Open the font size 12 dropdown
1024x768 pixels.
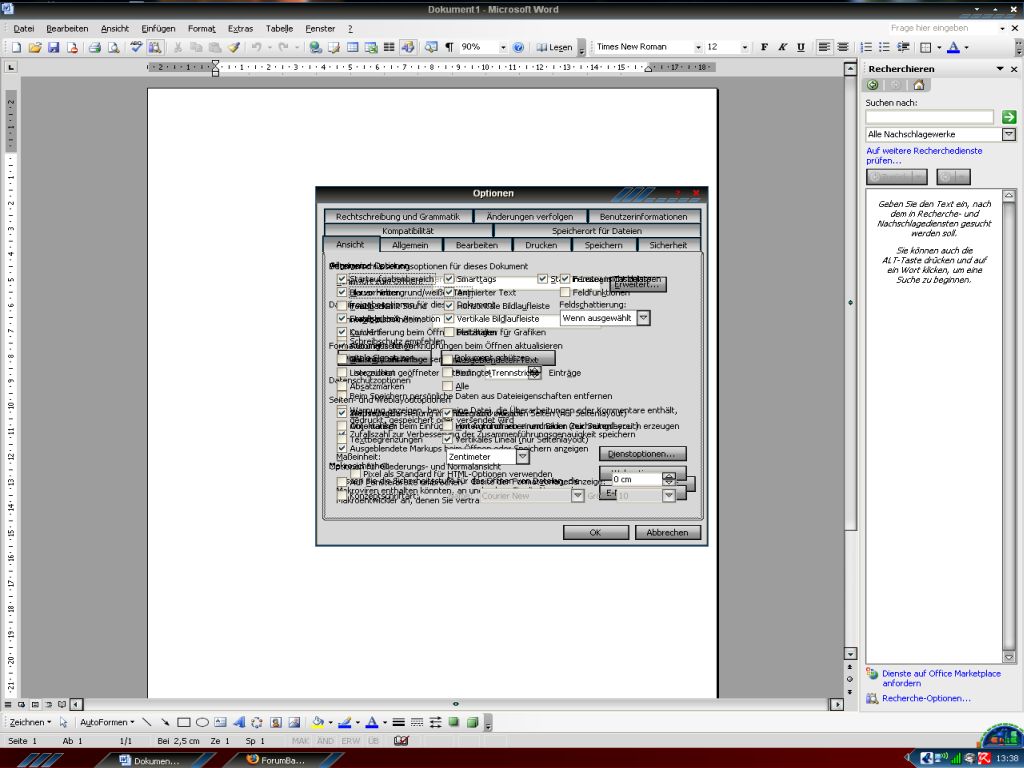744,47
